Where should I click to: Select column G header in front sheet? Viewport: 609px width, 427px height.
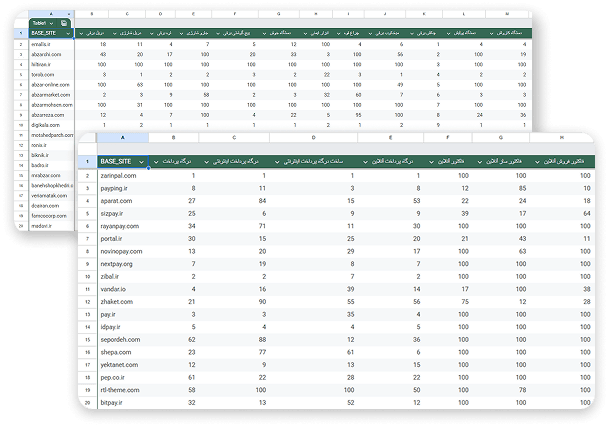click(501, 138)
